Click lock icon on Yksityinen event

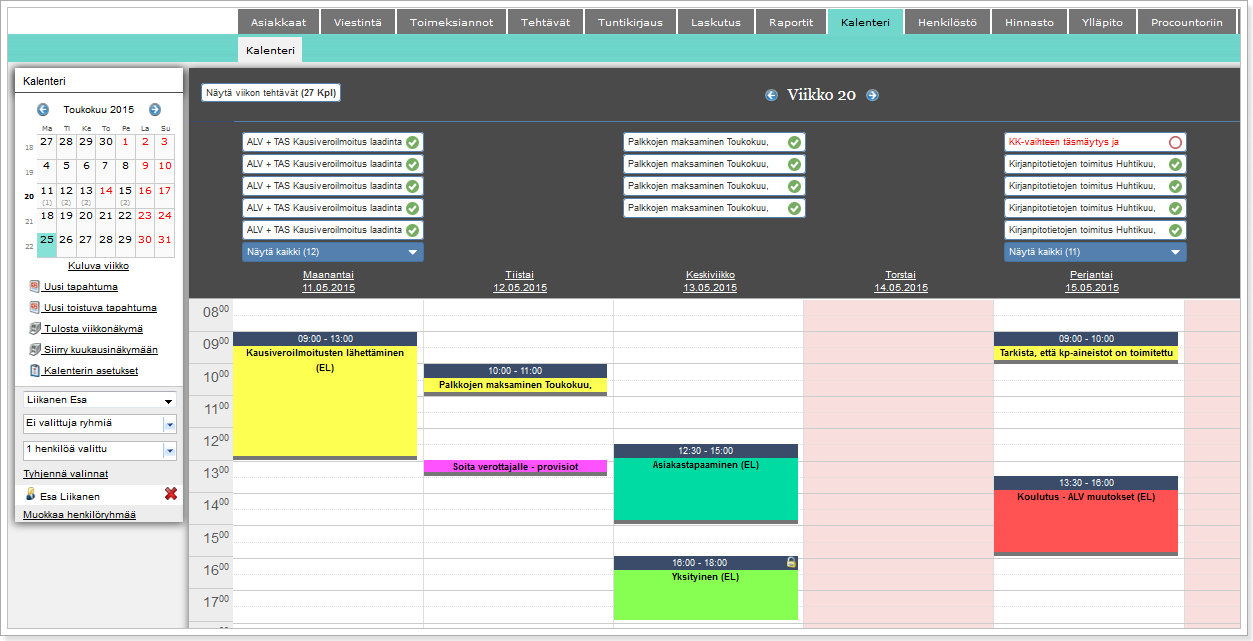point(790,563)
